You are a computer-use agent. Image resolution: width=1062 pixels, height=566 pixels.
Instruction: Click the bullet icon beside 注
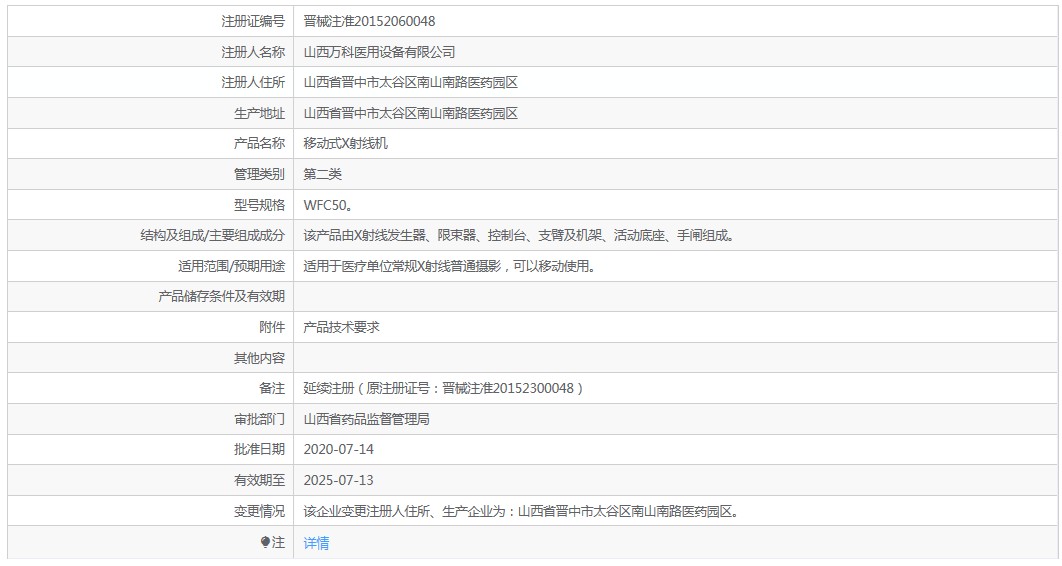pos(265,542)
